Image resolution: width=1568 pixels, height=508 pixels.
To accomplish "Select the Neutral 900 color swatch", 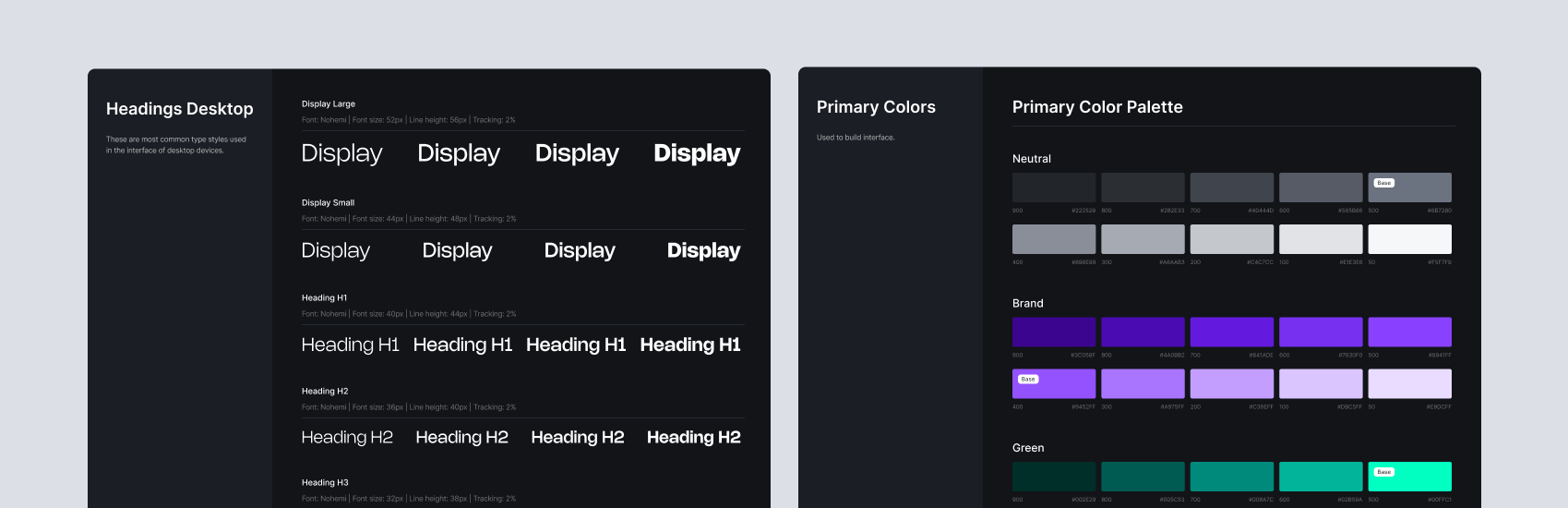I will (1054, 187).
